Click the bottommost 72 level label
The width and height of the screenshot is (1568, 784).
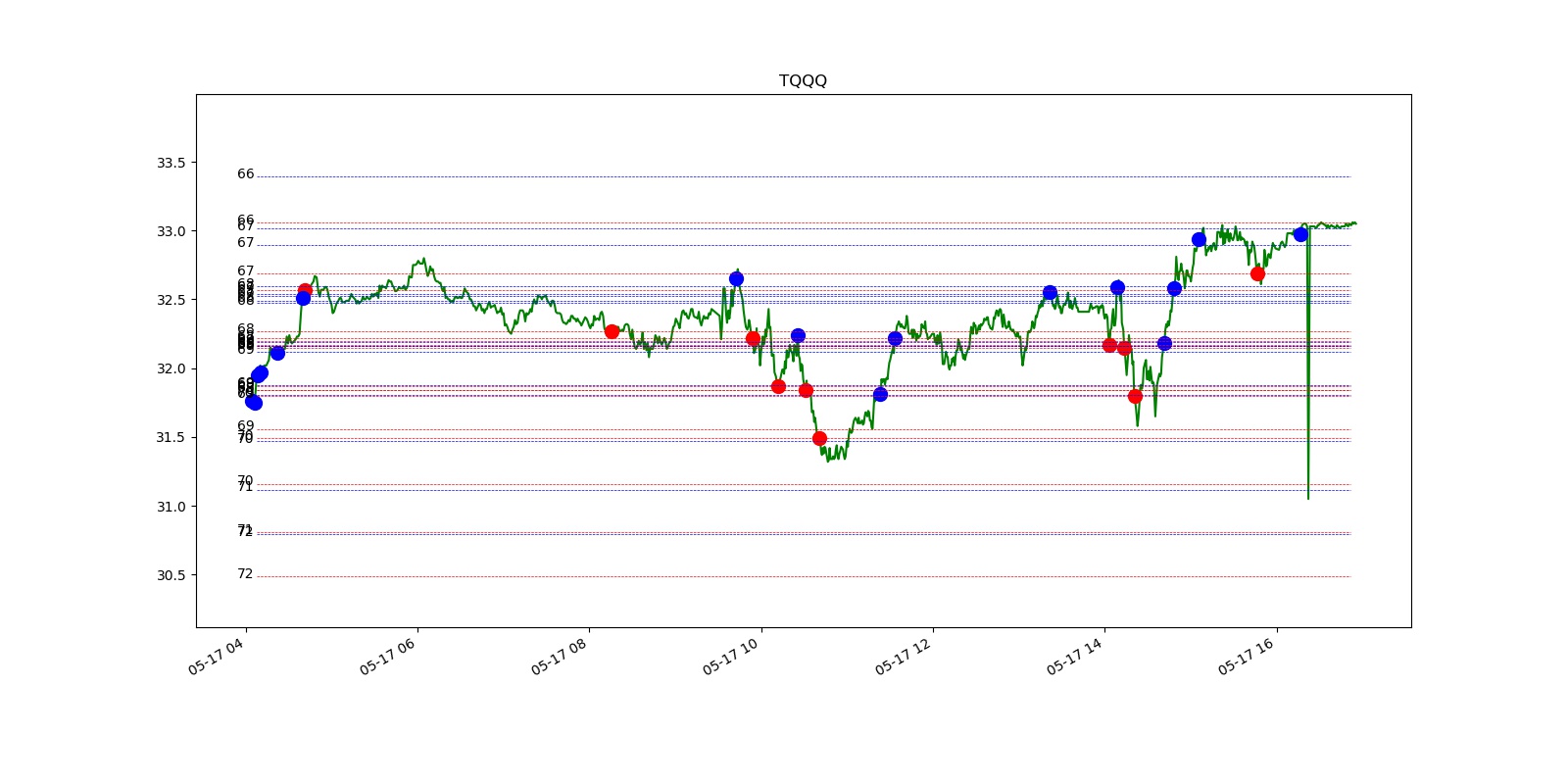pos(245,574)
